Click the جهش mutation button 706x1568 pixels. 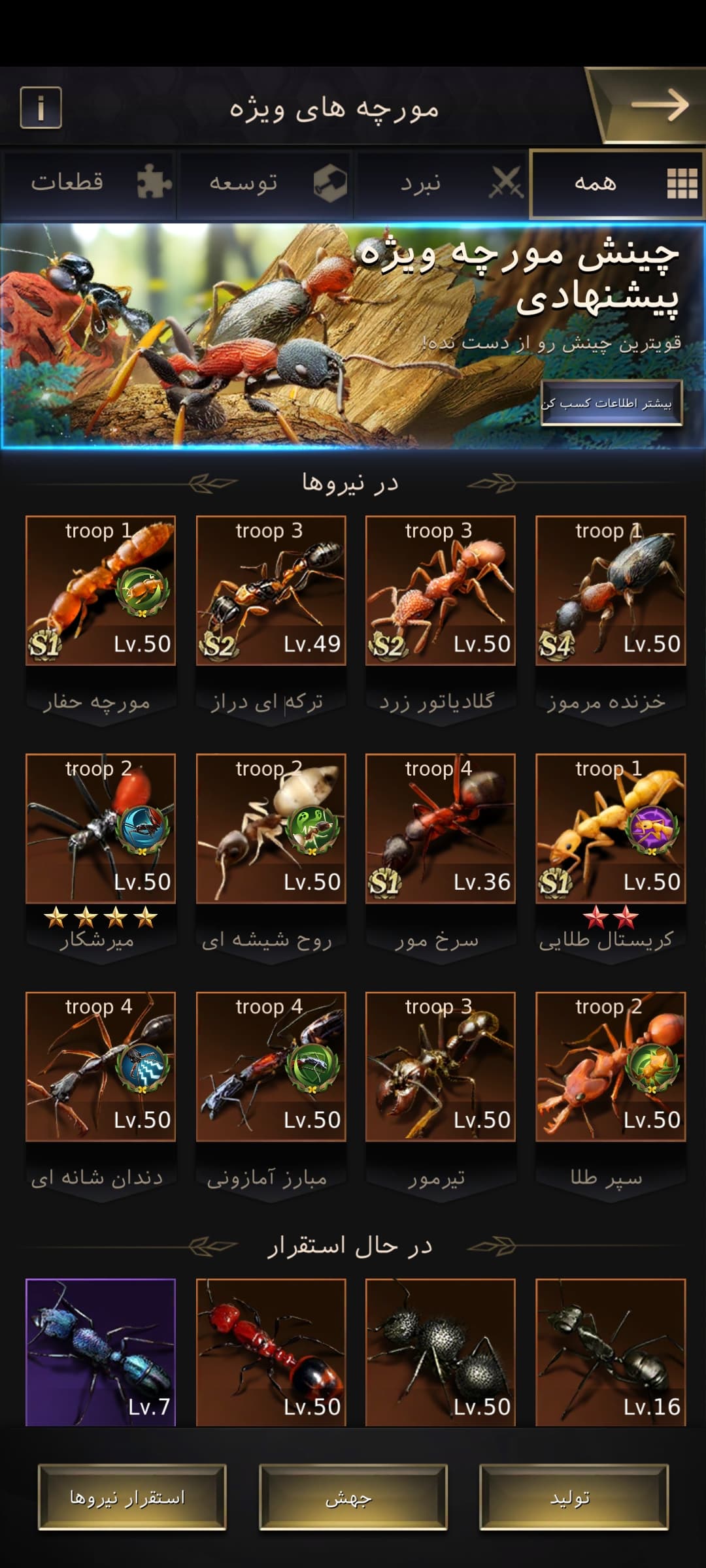pyautogui.click(x=353, y=1497)
